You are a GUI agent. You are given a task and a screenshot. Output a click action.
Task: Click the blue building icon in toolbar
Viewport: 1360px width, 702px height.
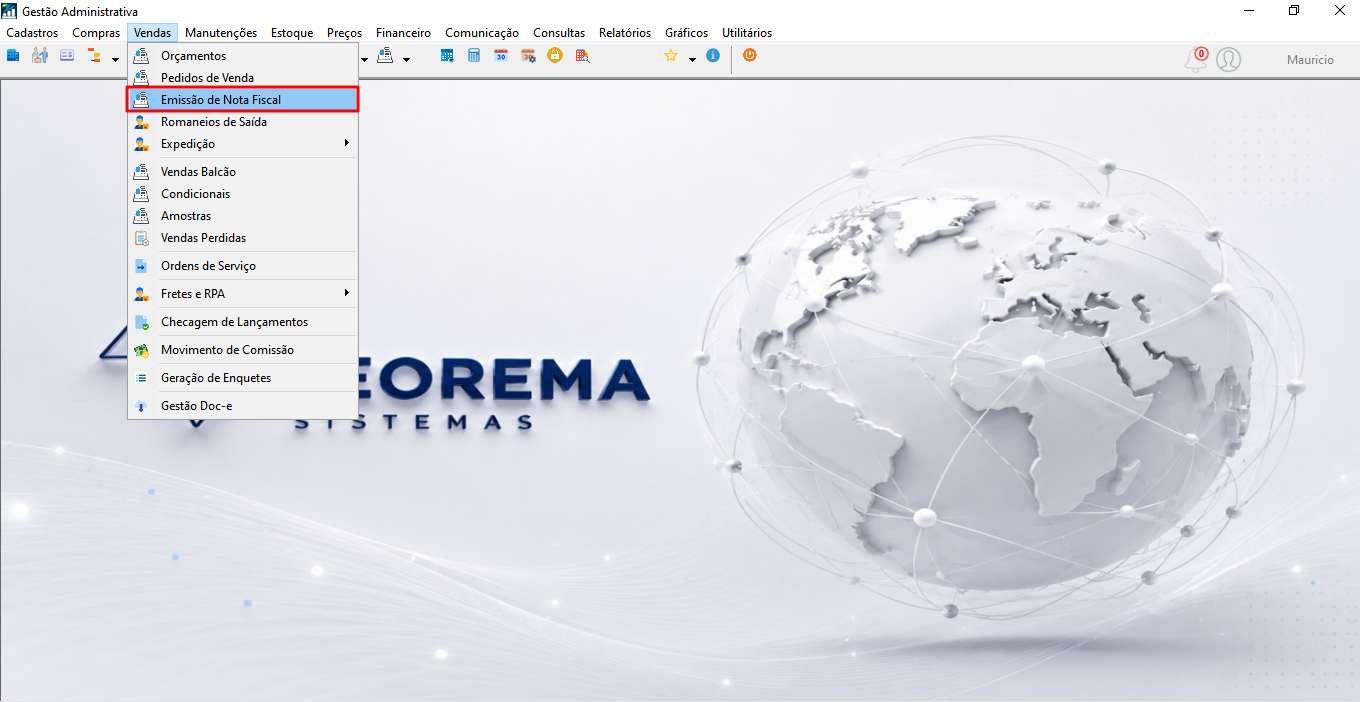(13, 56)
